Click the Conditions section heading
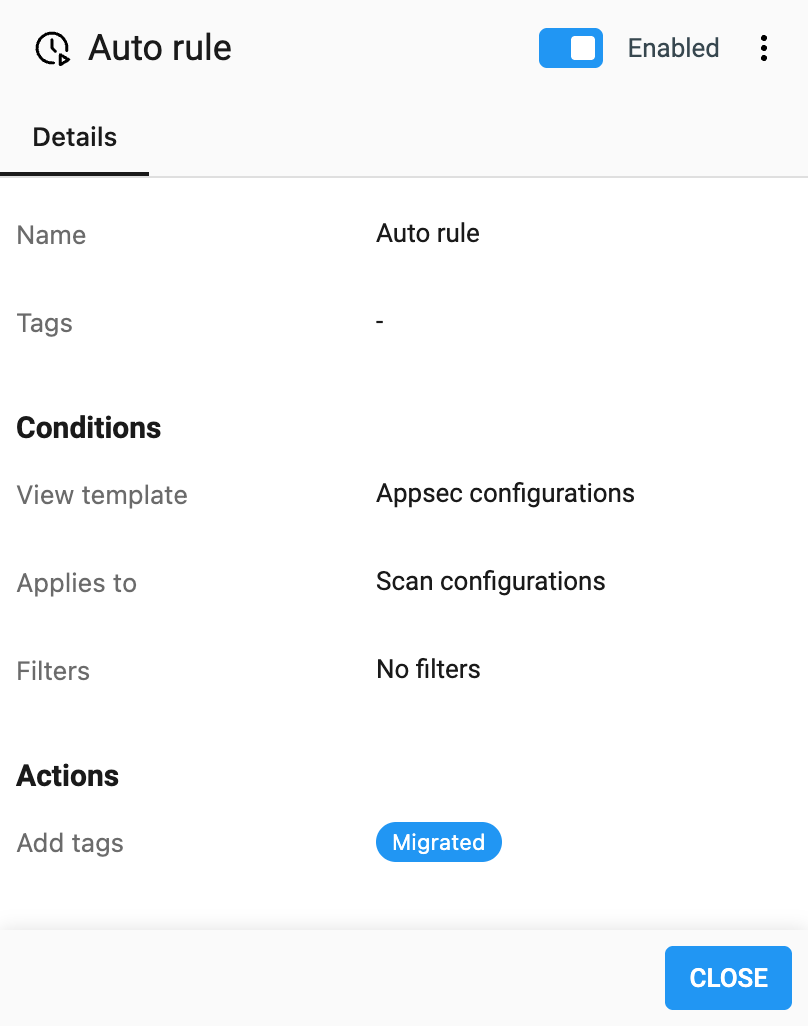 [88, 427]
